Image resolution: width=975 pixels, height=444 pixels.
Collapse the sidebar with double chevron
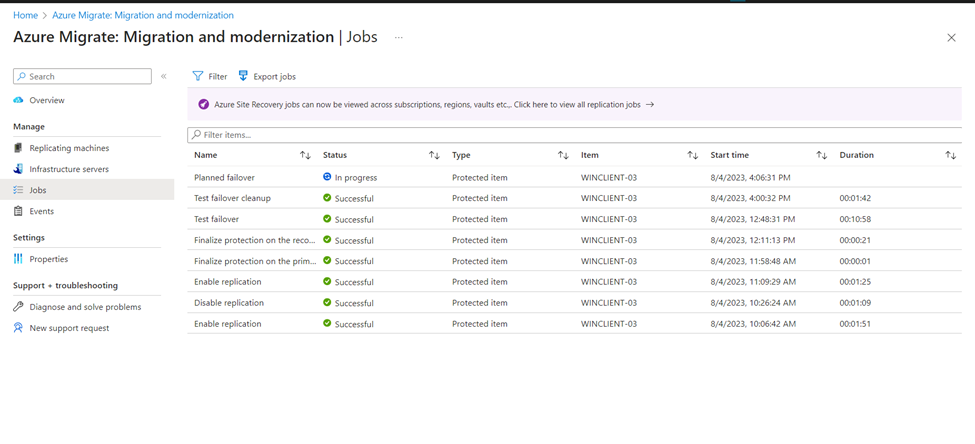[x=164, y=76]
